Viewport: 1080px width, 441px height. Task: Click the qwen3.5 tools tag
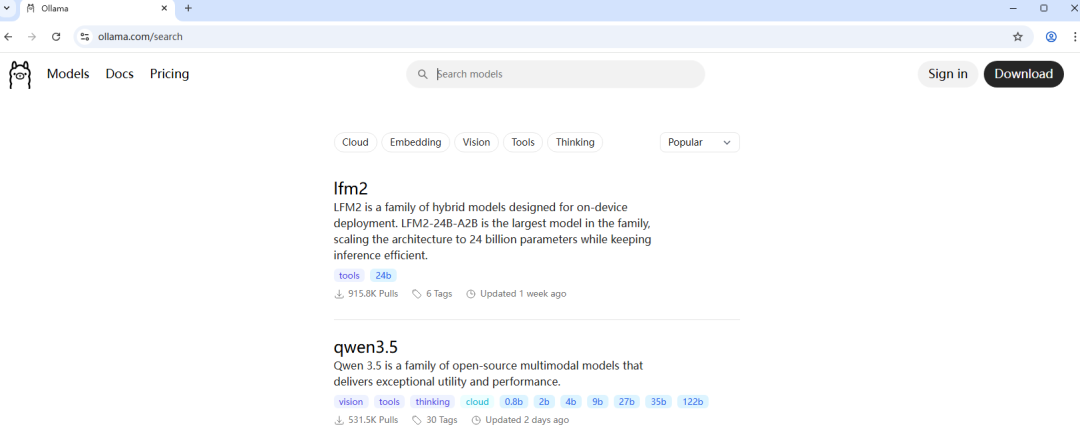point(389,402)
